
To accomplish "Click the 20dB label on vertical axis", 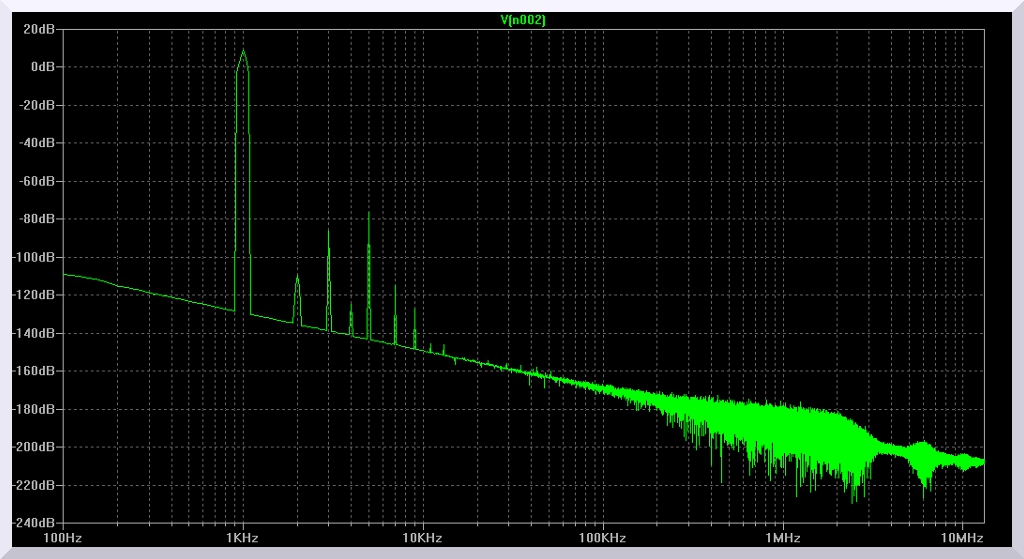I will 41,29.
